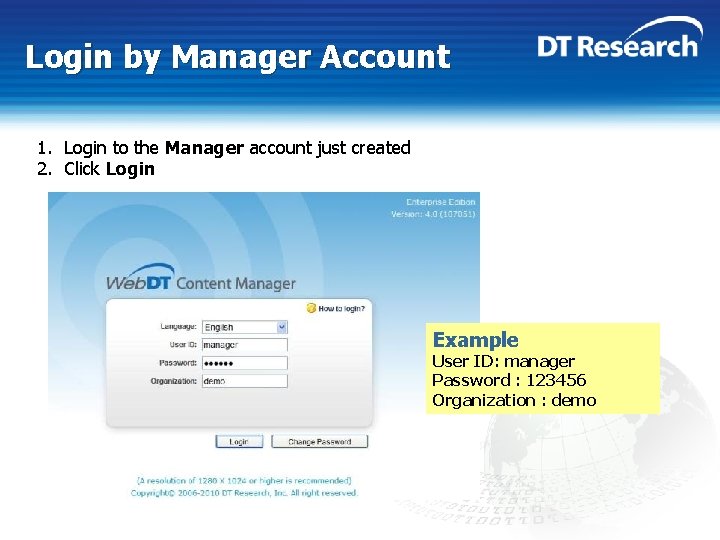The width and height of the screenshot is (720, 540).
Task: Click the resolution recommendation text
Action: 244,481
